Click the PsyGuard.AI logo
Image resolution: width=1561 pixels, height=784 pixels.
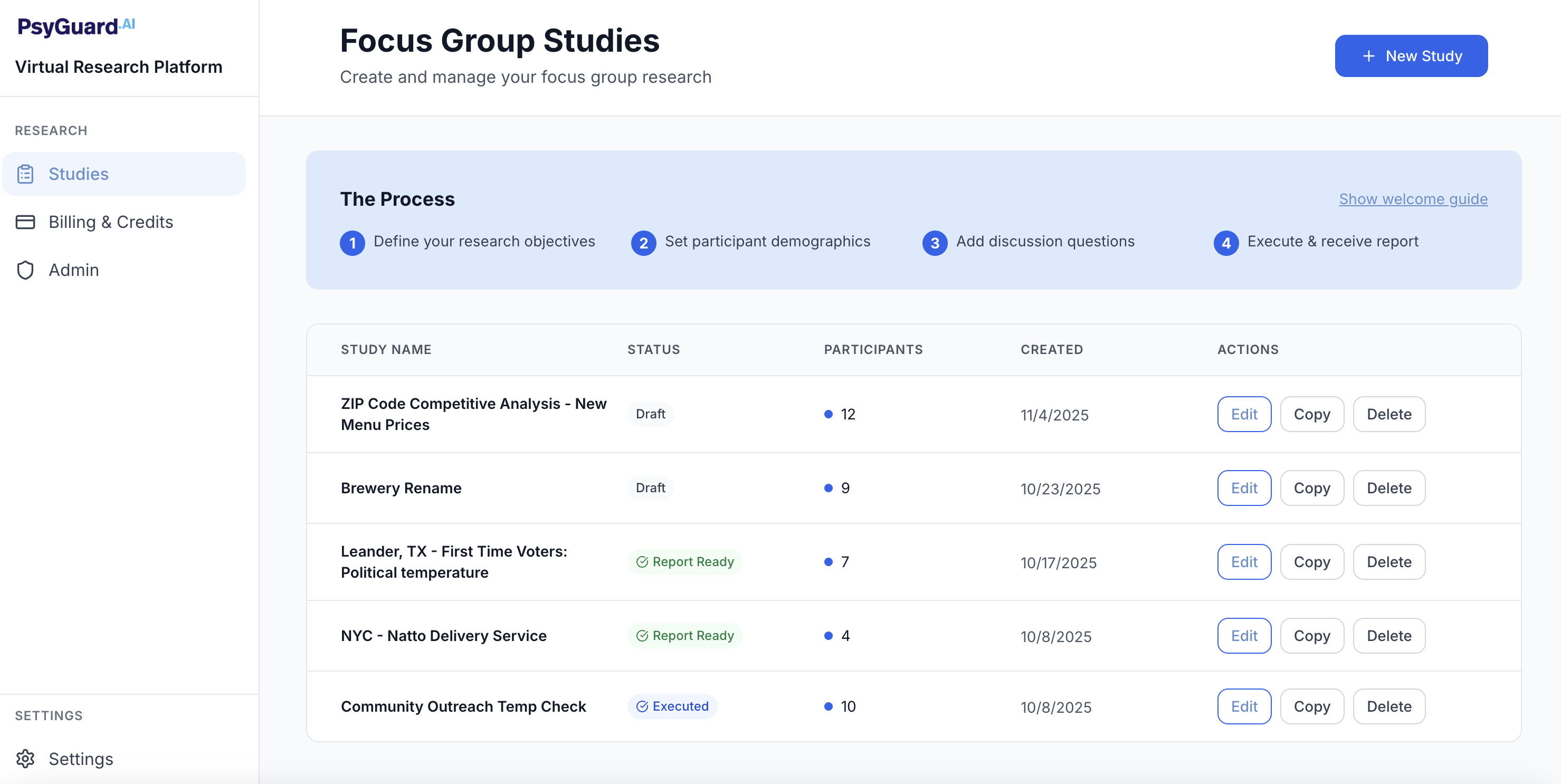[x=75, y=26]
